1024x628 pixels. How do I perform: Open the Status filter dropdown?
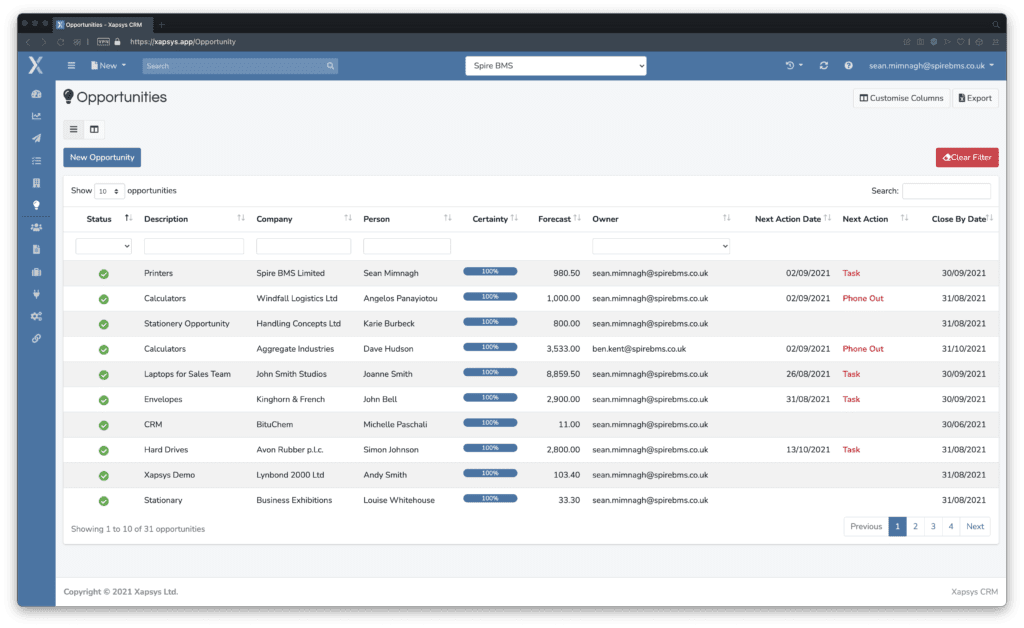[x=104, y=246]
